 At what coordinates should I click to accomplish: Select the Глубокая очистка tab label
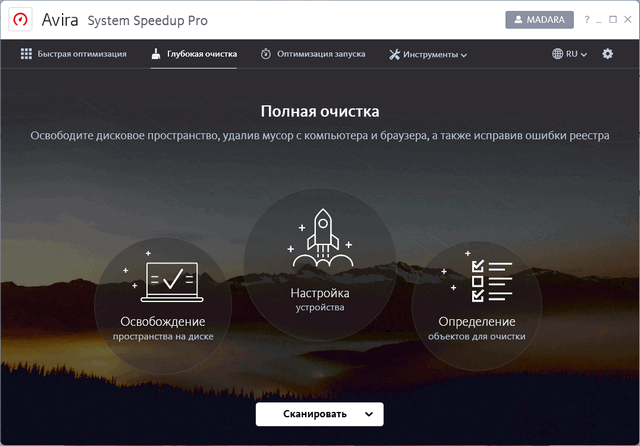[202, 54]
